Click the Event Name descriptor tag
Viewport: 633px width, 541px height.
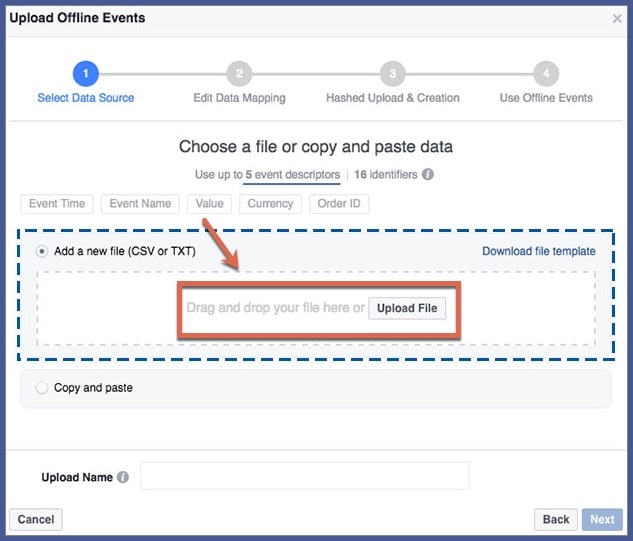[140, 203]
